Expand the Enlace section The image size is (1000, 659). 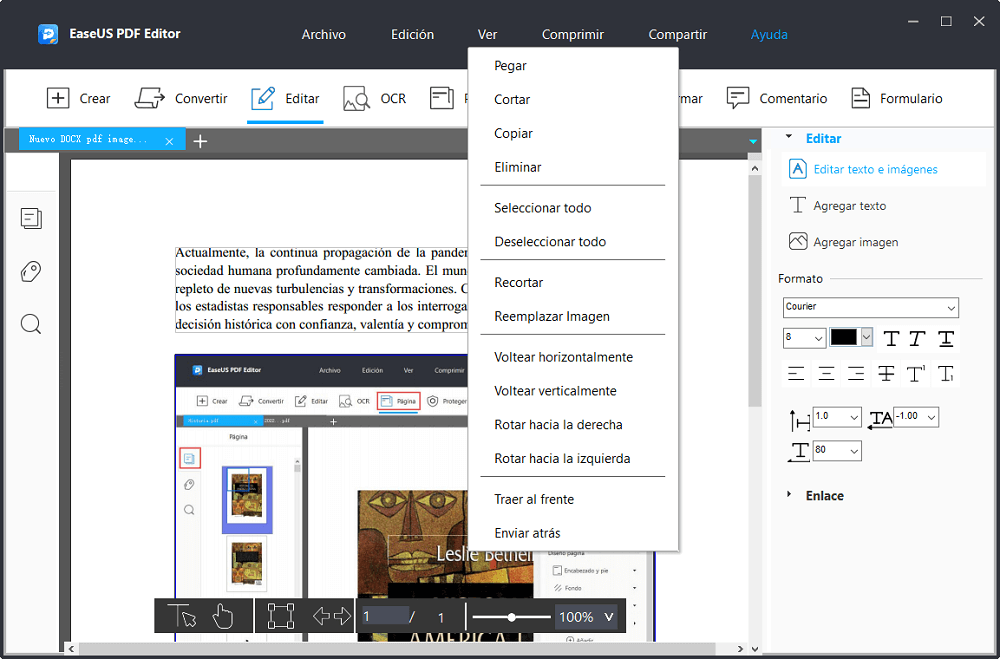coord(789,494)
